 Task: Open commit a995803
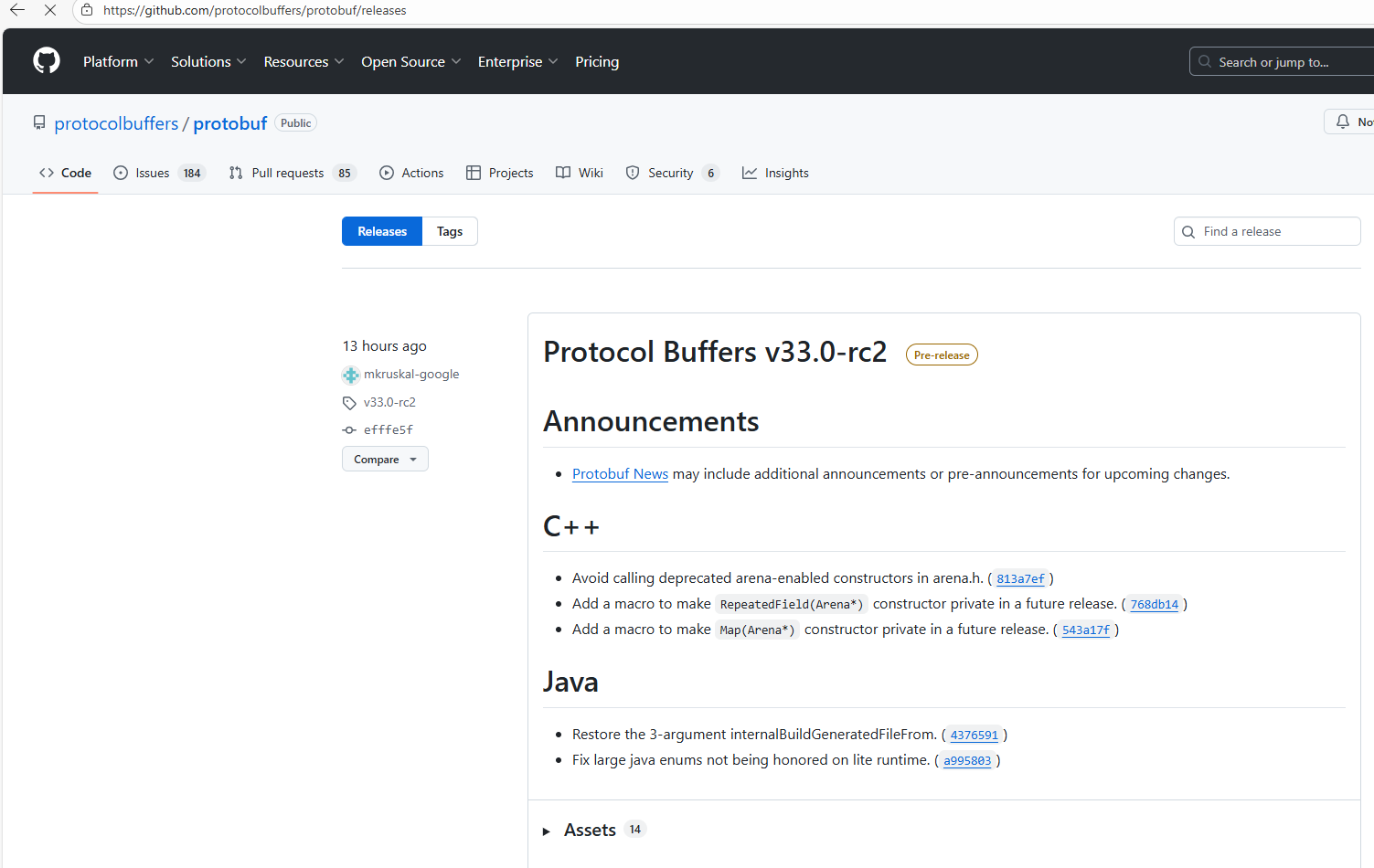coord(967,760)
